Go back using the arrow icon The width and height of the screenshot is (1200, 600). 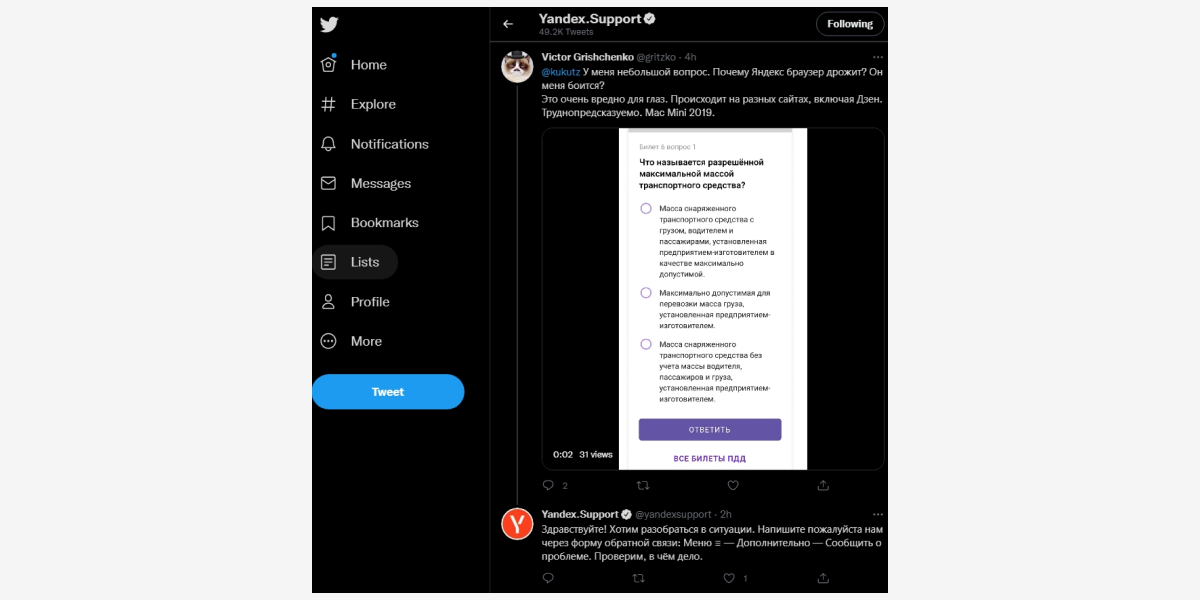508,24
